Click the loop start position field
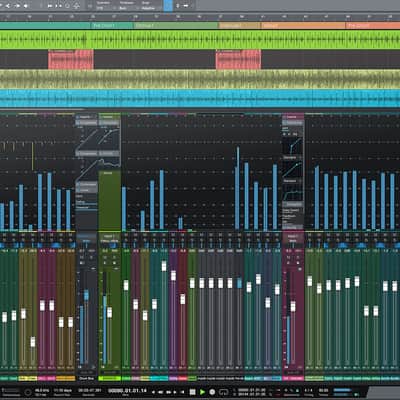 (x=252, y=390)
